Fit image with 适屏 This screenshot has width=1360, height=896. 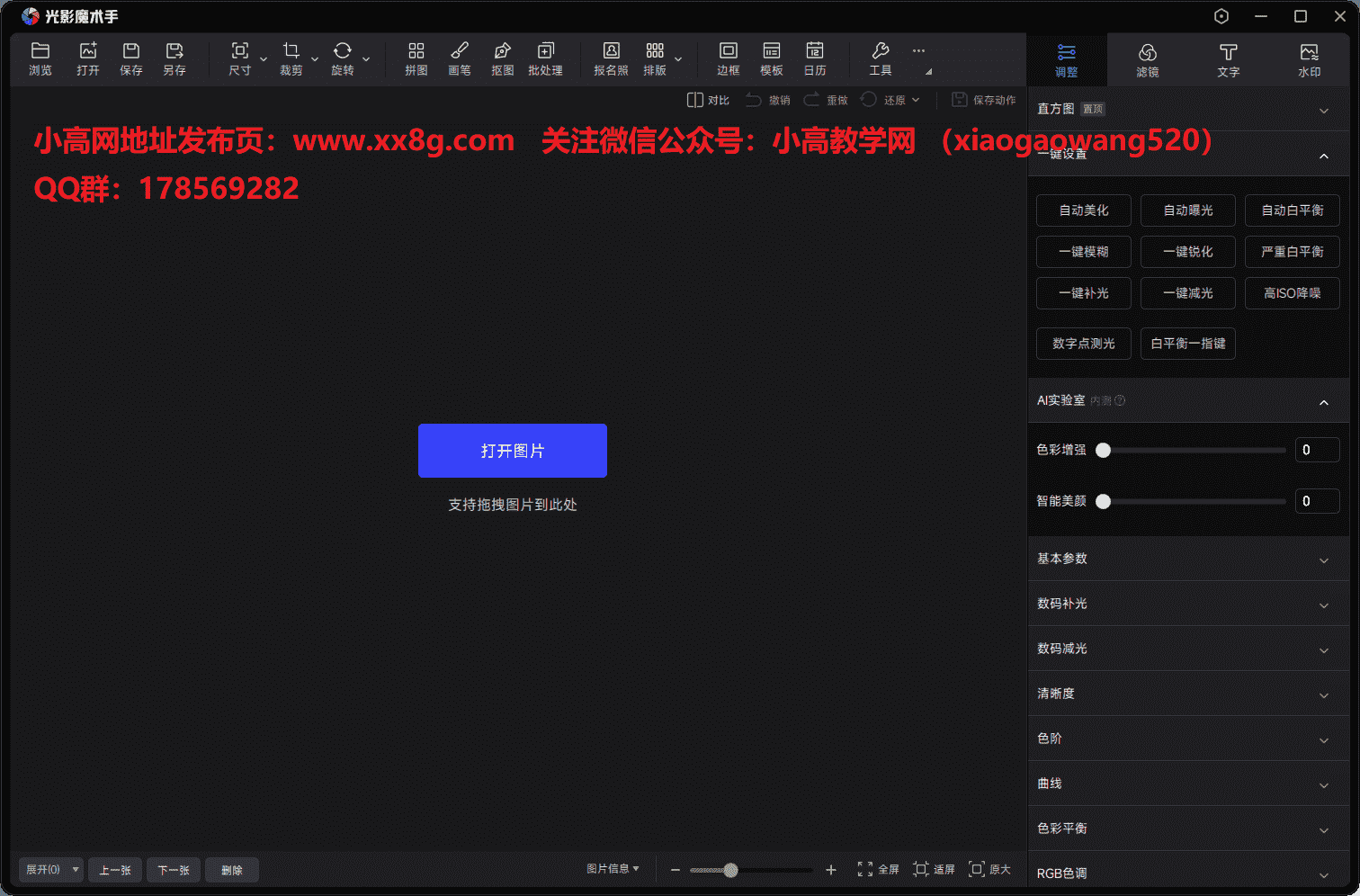click(934, 869)
